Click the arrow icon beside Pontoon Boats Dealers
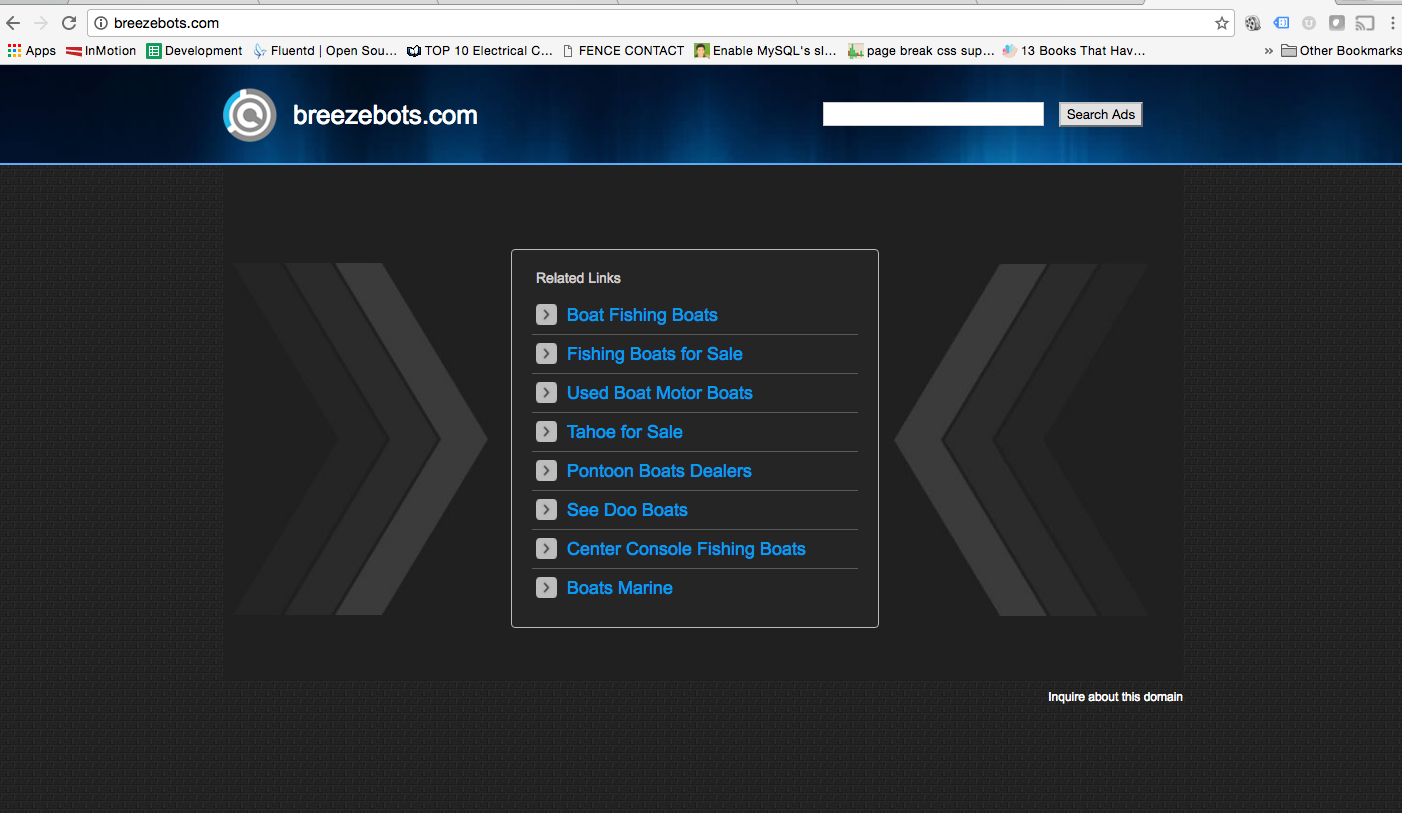Screen dimensions: 1402x813 [x=546, y=471]
